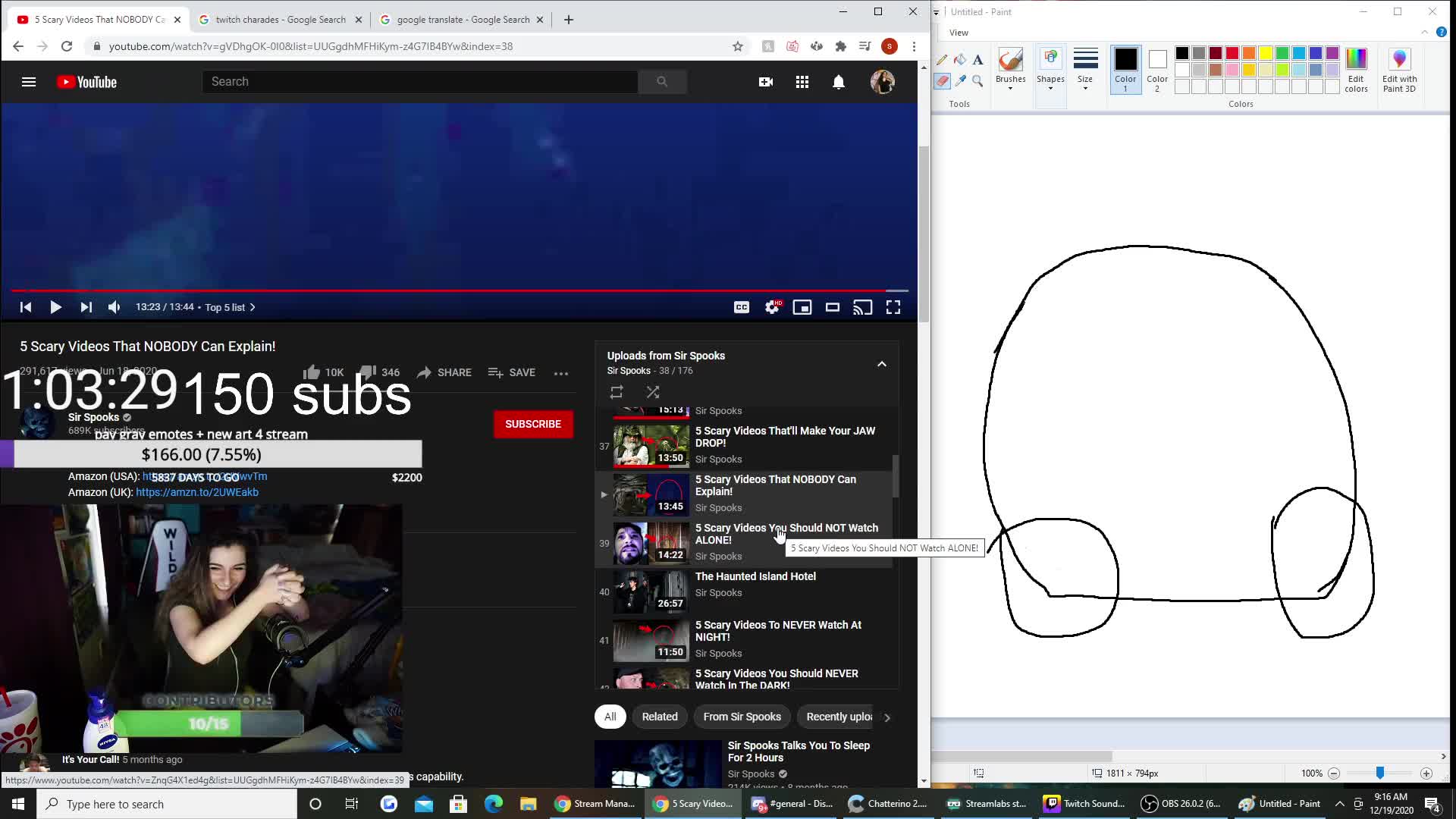The height and width of the screenshot is (819, 1456).
Task: Open a new Chrome tab
Action: pos(569,20)
